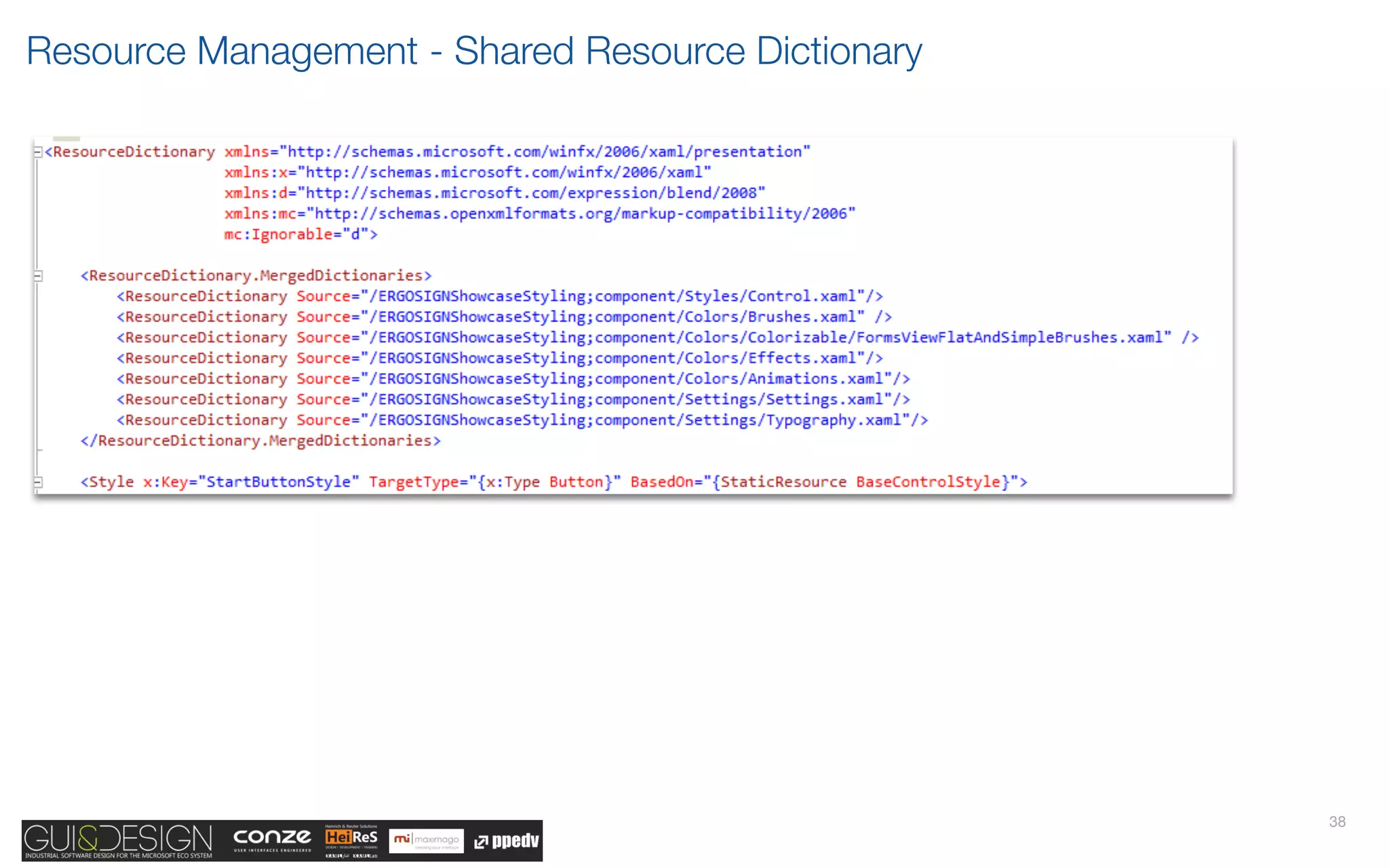Click the closing MergedDictionaries tag

pos(260,441)
